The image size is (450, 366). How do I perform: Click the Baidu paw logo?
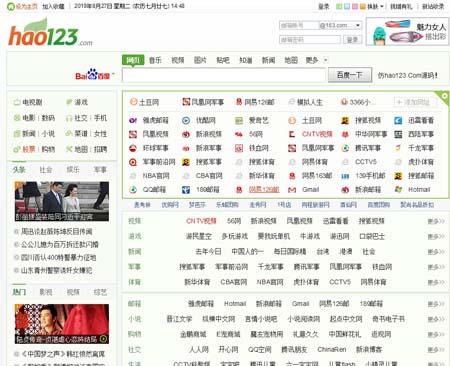[x=92, y=74]
